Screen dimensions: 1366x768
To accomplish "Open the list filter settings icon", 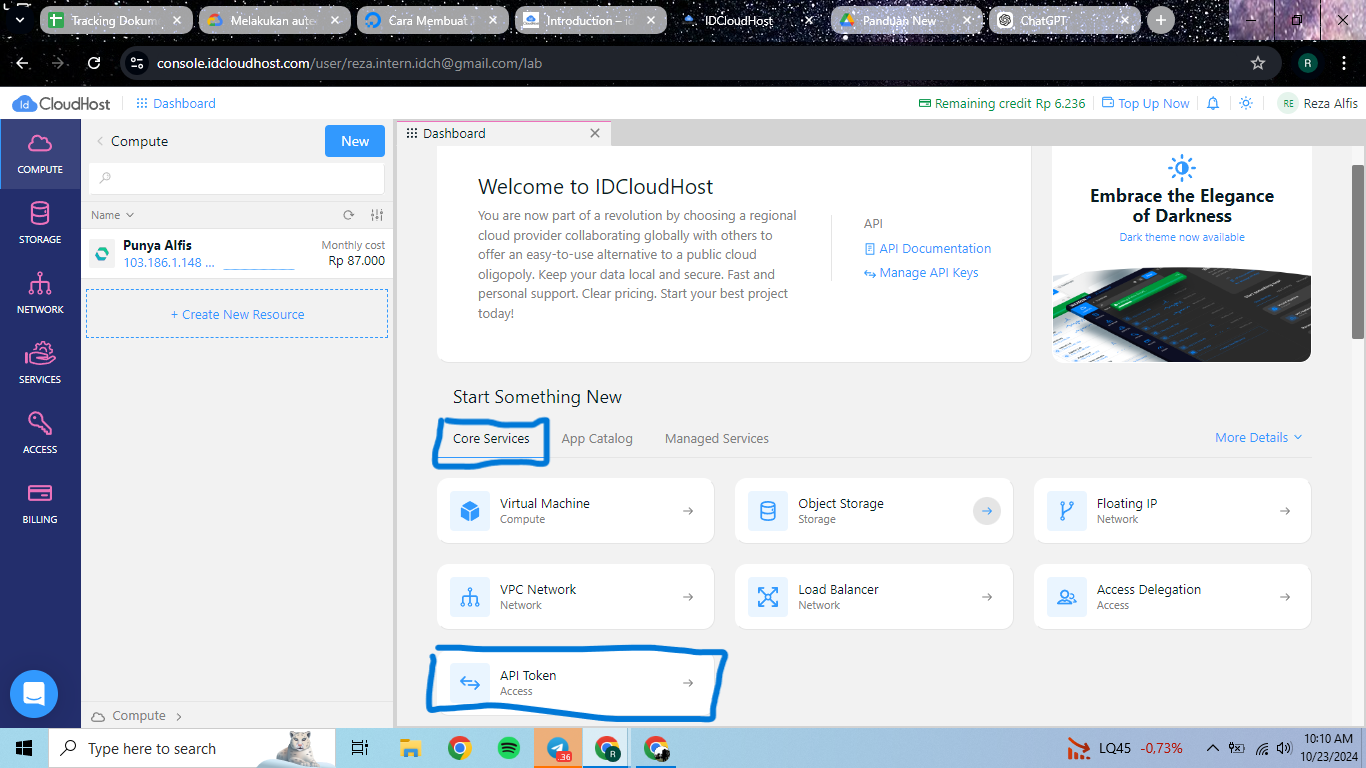I will [x=377, y=215].
